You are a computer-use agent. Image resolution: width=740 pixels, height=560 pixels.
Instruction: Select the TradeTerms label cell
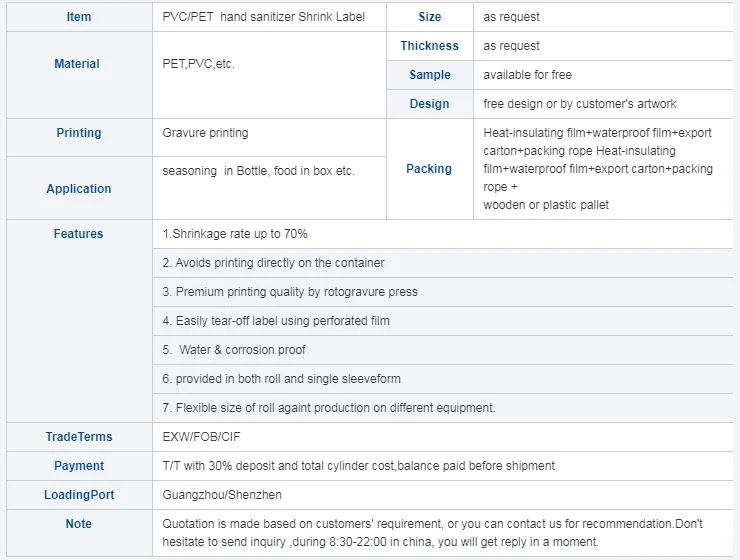(x=78, y=437)
